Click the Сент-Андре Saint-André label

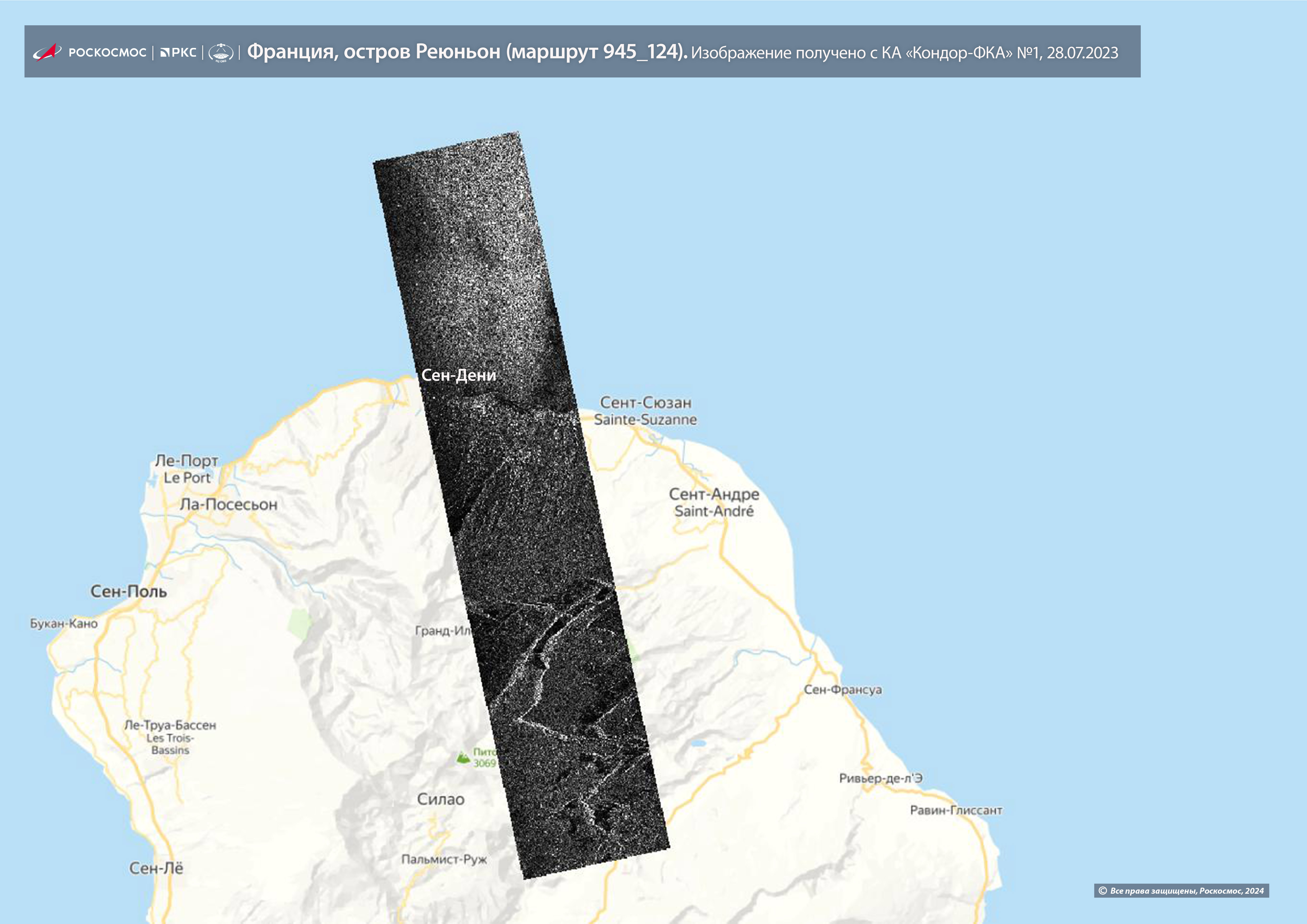[x=714, y=502]
